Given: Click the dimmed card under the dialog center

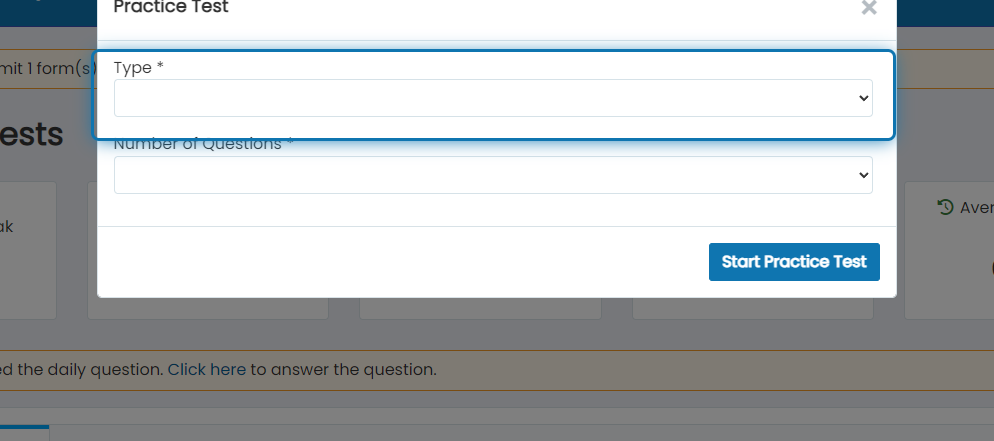Looking at the screenshot, I should click(x=480, y=309).
